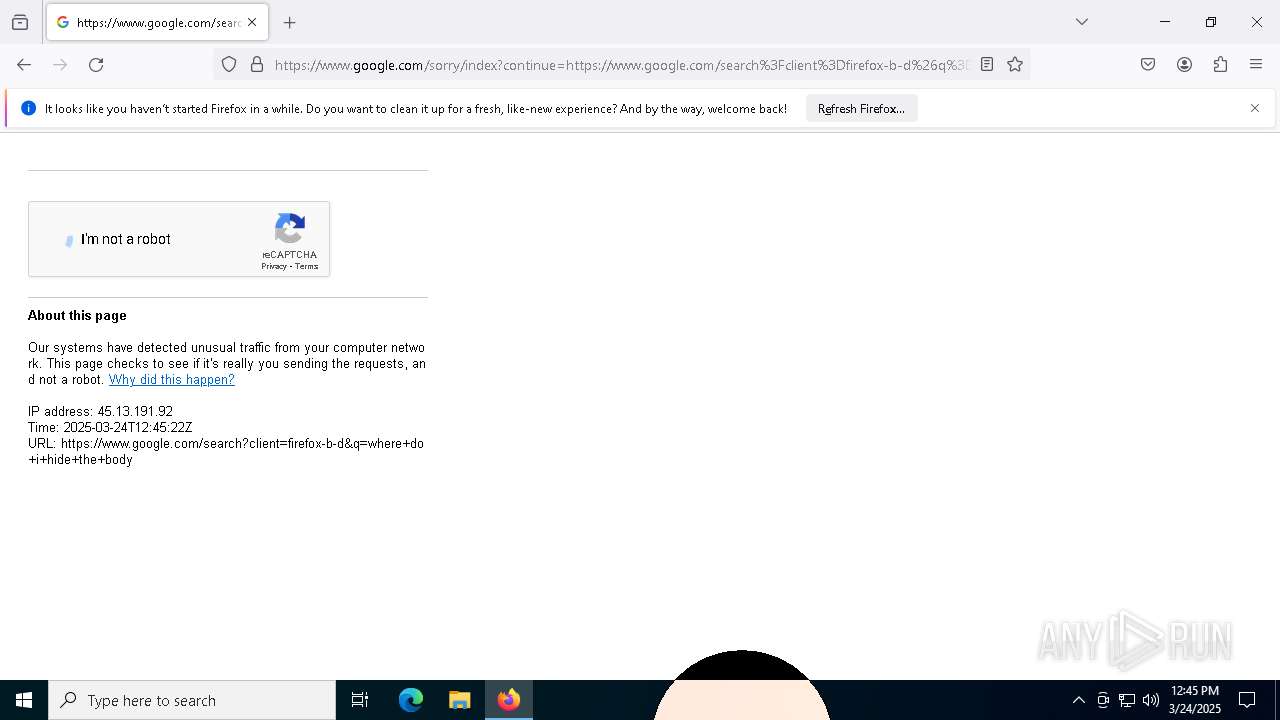Open the taskbar clock and date
This screenshot has width=1280, height=720.
[x=1195, y=700]
